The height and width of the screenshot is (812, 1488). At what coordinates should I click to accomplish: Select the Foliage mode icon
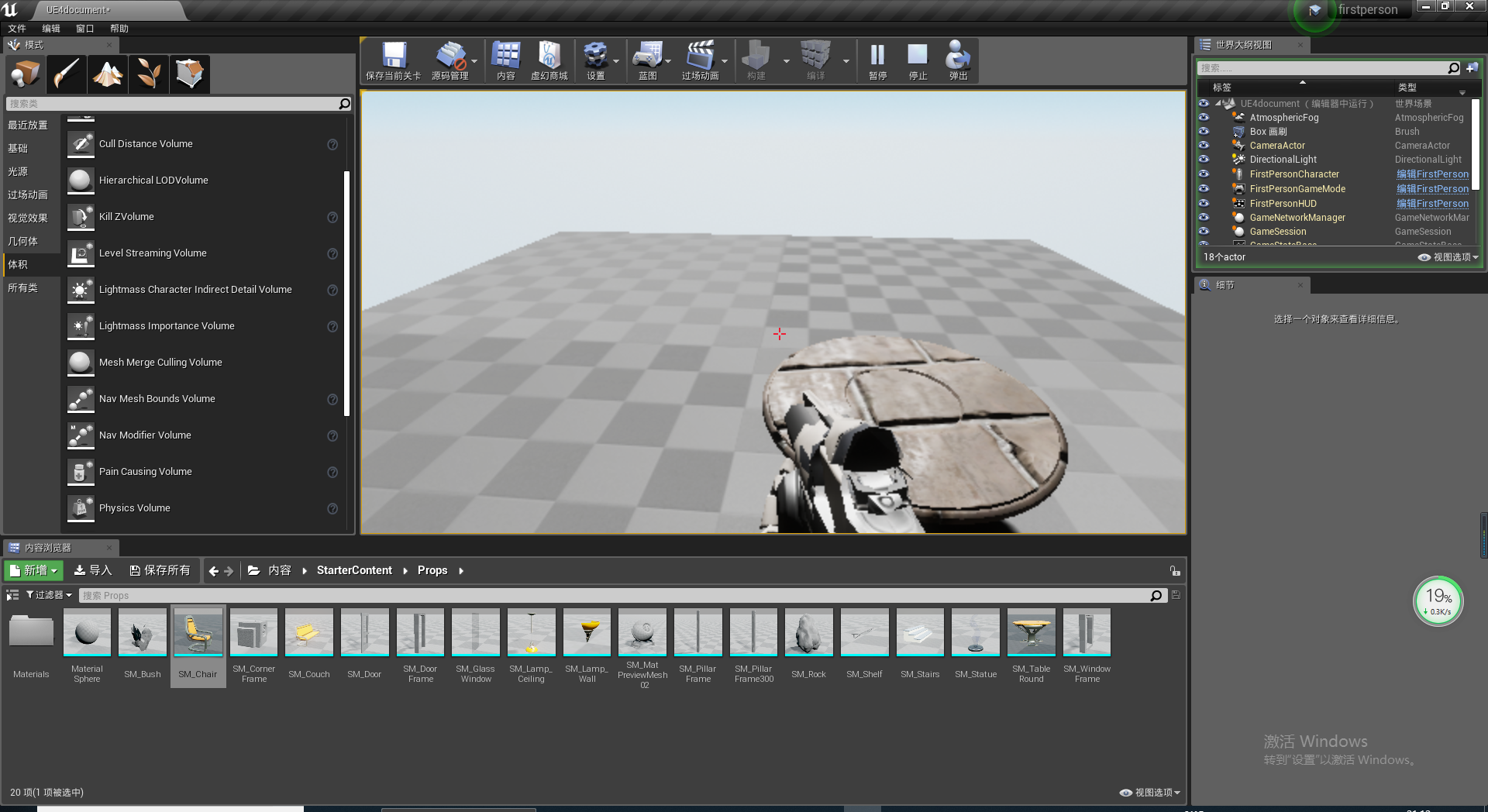[x=149, y=74]
